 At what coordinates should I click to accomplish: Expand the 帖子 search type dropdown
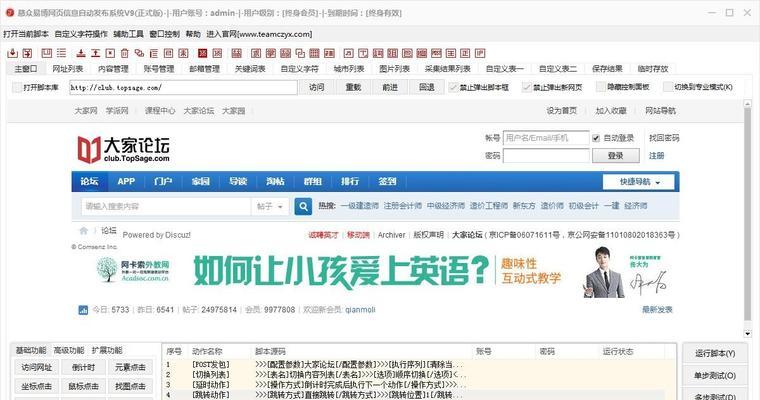[x=268, y=206]
